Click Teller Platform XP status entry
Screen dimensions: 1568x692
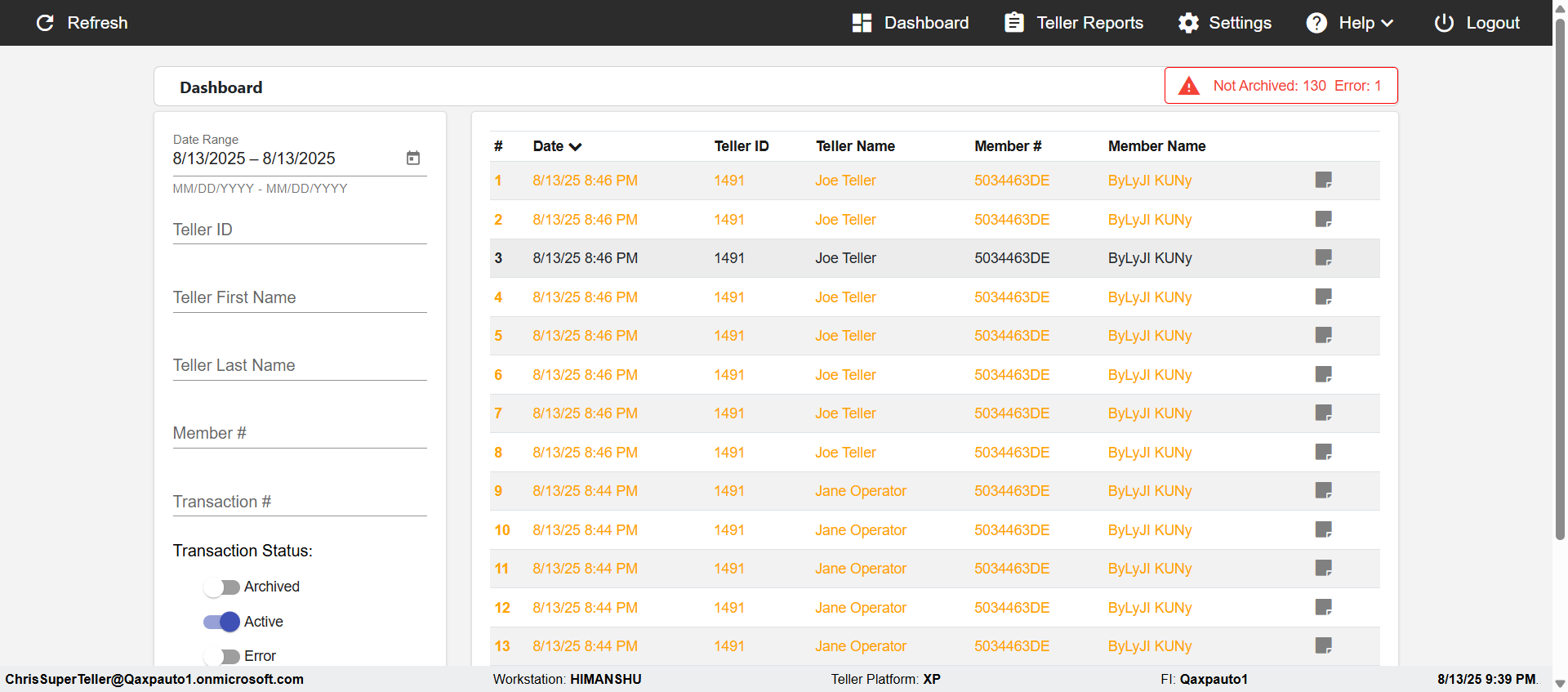point(885,679)
